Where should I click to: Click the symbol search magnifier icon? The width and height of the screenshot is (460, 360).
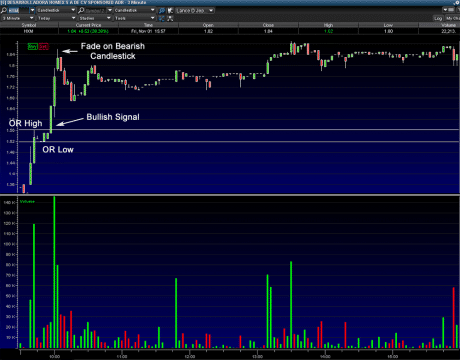4,10
